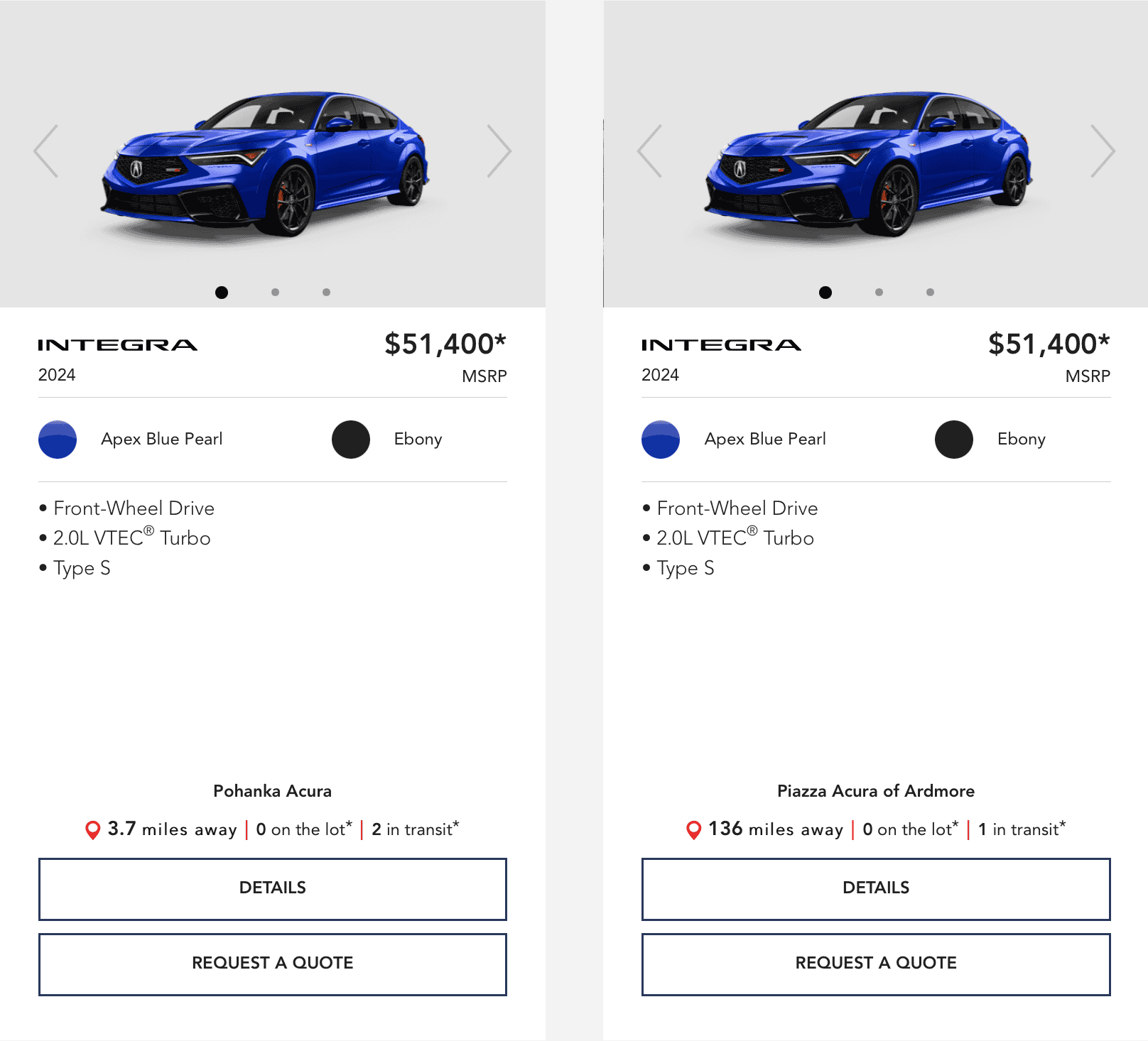Screen dimensions: 1148x1041
Task: Select third carousel dot on right card
Action: pos(930,292)
